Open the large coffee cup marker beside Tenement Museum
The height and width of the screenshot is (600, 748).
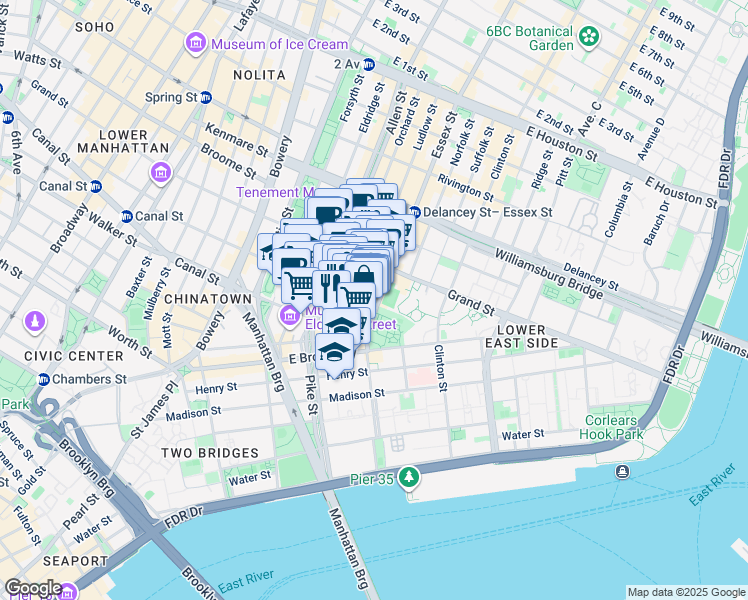coord(328,212)
